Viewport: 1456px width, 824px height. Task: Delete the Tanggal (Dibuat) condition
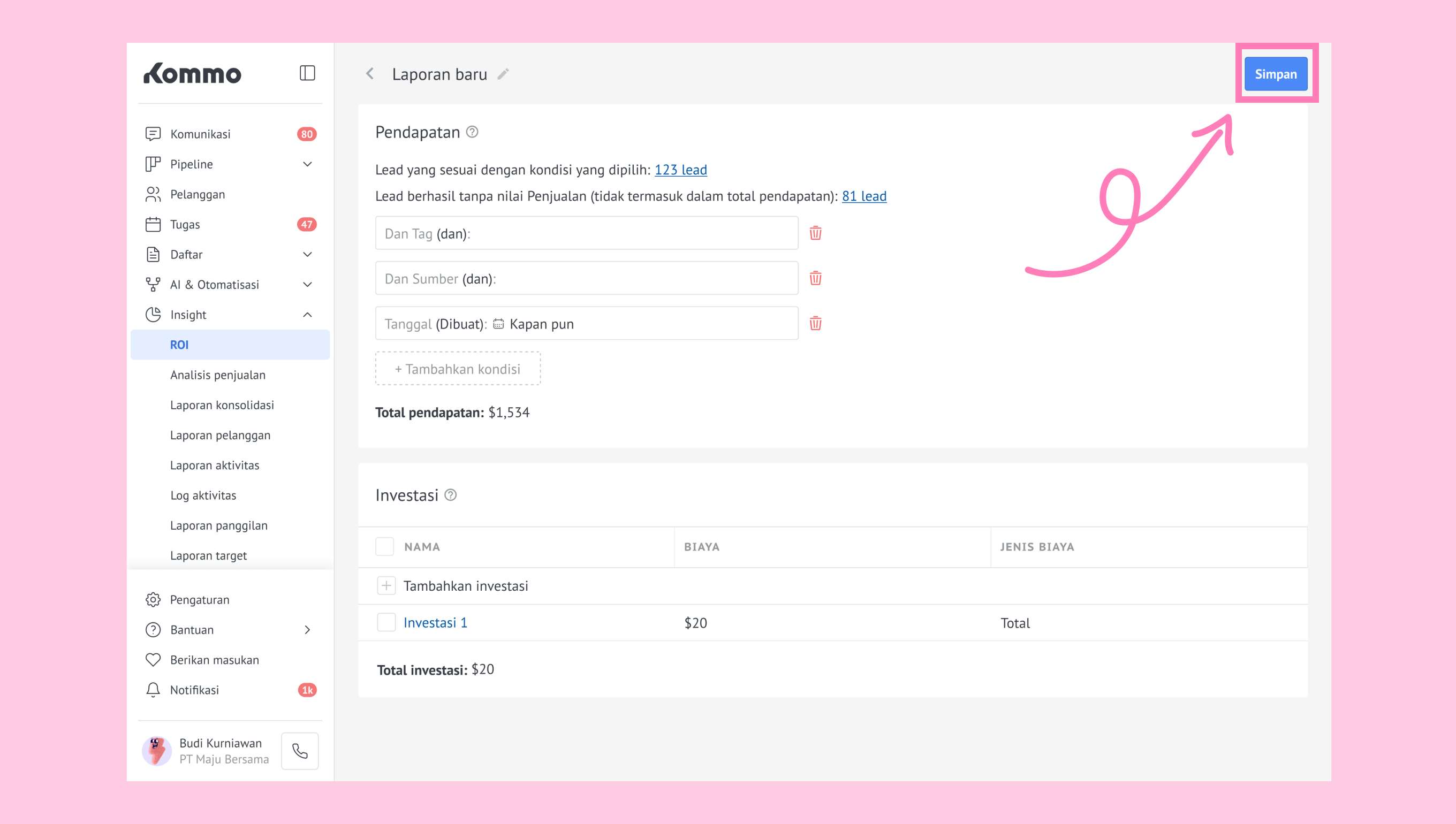click(x=815, y=324)
